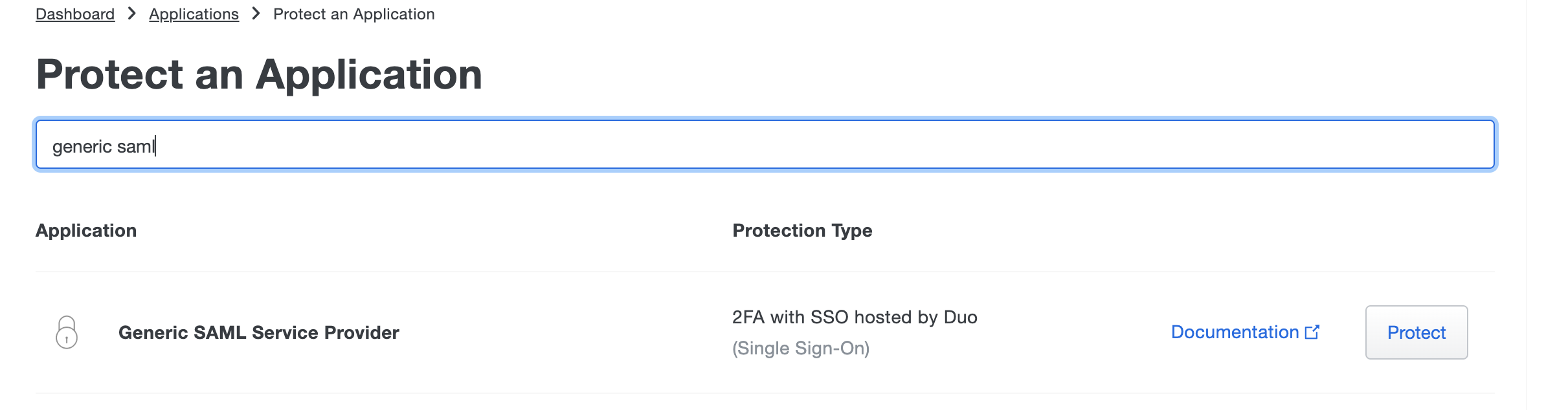
Task: Click the 2FA with SSO hosted by Duo text
Action: (855, 317)
